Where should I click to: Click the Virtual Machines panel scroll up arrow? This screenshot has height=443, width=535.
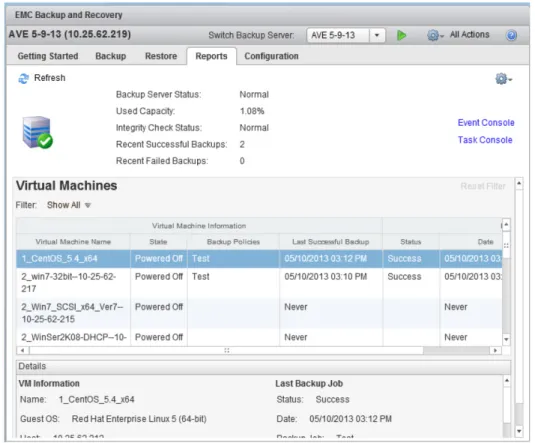(x=519, y=184)
